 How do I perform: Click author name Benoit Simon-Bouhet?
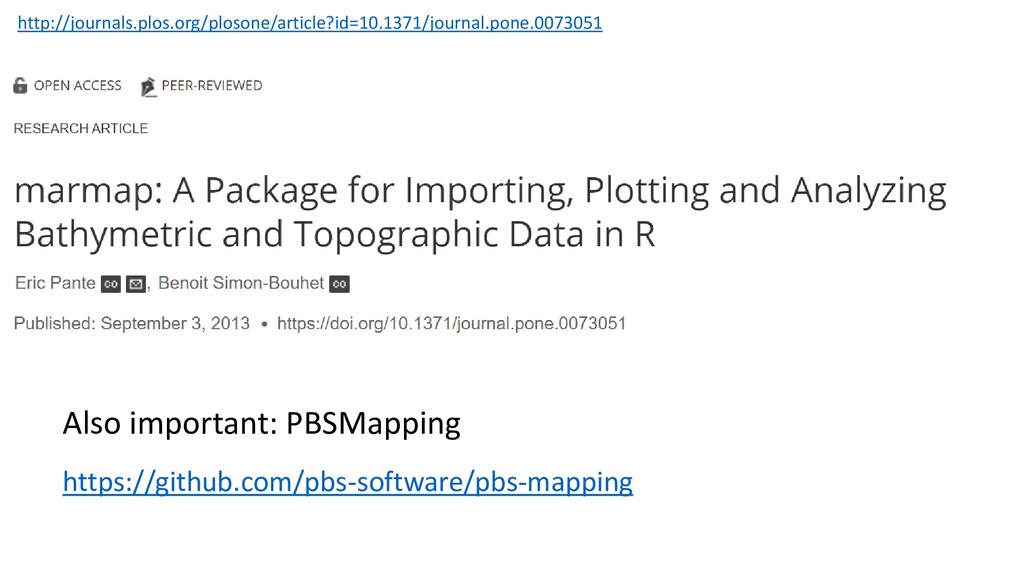tap(241, 283)
